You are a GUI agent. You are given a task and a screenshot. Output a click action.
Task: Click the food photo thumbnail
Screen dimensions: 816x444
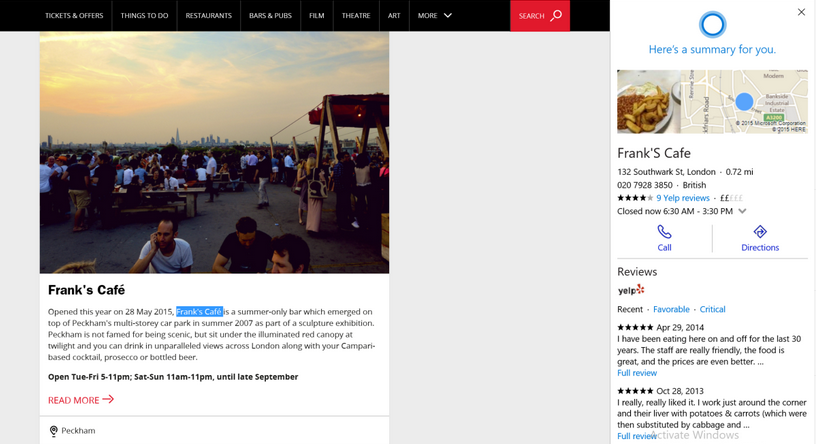click(649, 101)
